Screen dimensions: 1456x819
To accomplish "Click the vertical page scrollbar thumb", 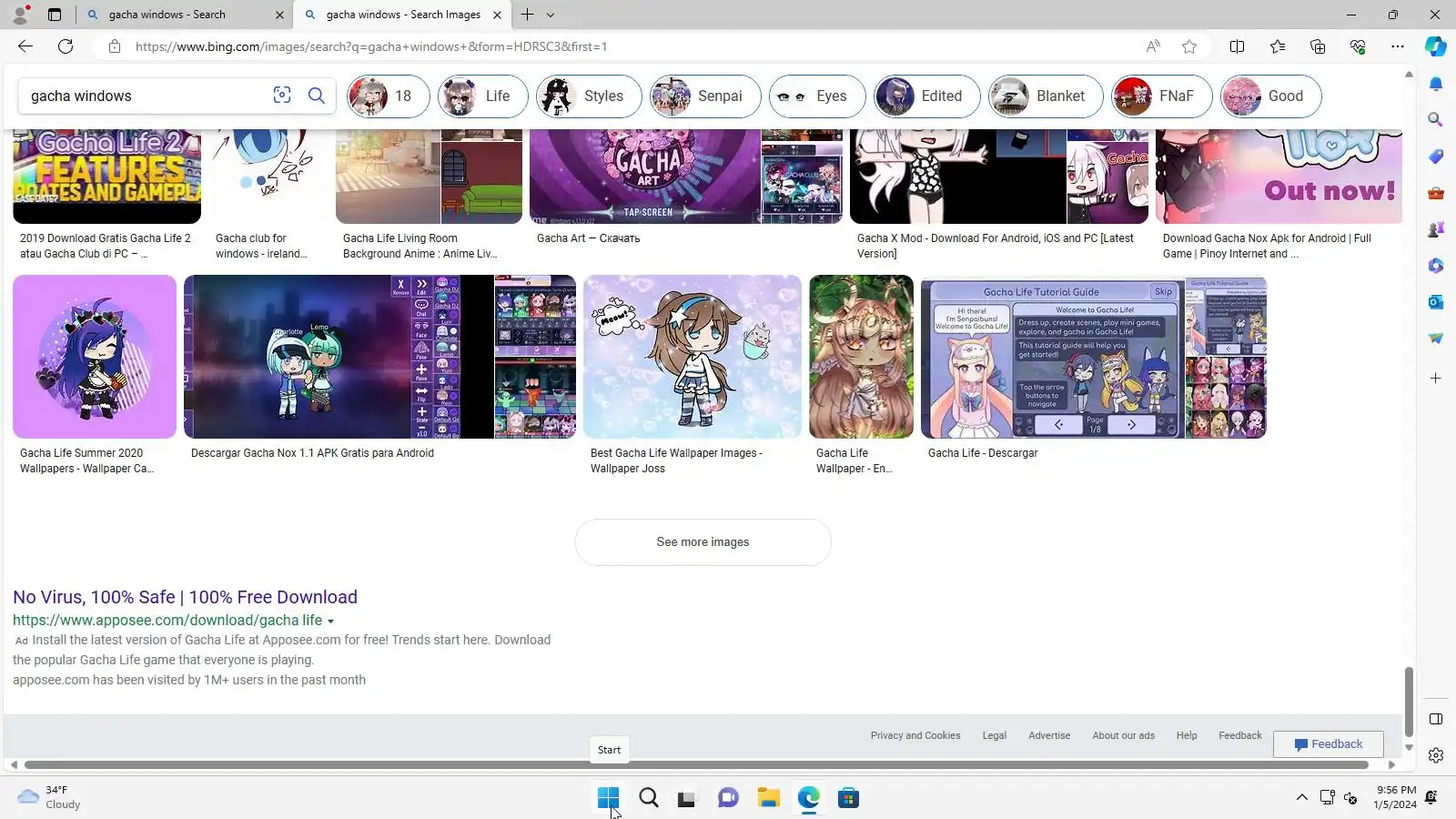I will coord(1409,701).
